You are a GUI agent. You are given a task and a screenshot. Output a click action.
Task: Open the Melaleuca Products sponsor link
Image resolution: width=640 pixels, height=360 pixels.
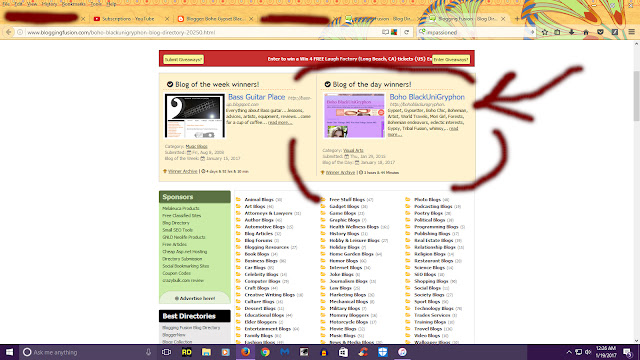(x=181, y=209)
